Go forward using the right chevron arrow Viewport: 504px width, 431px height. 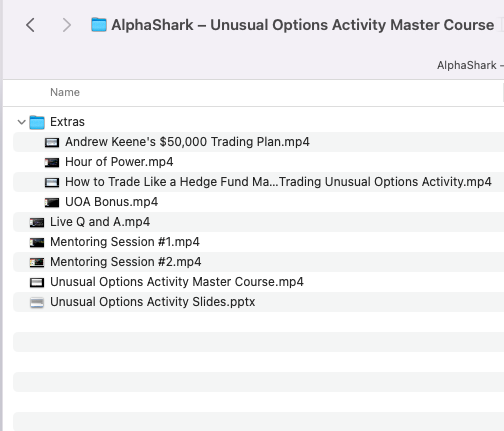click(x=67, y=25)
